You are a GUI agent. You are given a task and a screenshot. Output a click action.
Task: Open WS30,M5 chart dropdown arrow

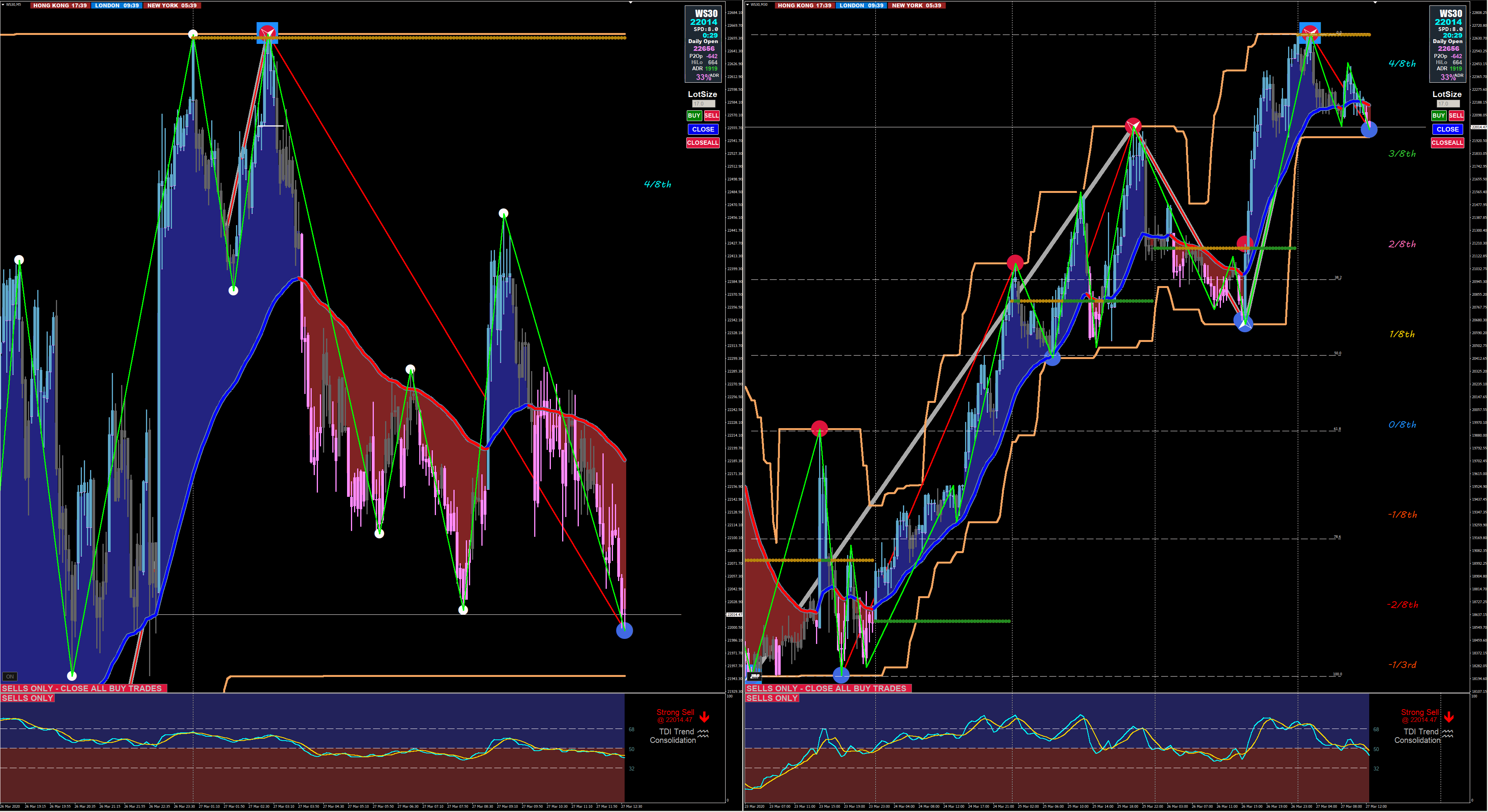2,4
